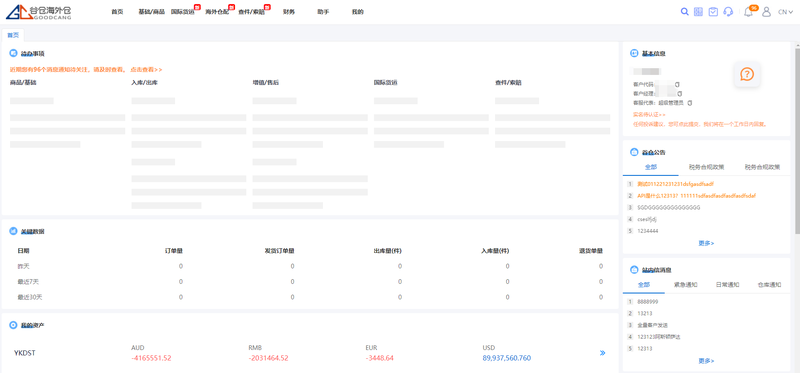Open message 8888999
800x373 pixels.
click(x=647, y=302)
